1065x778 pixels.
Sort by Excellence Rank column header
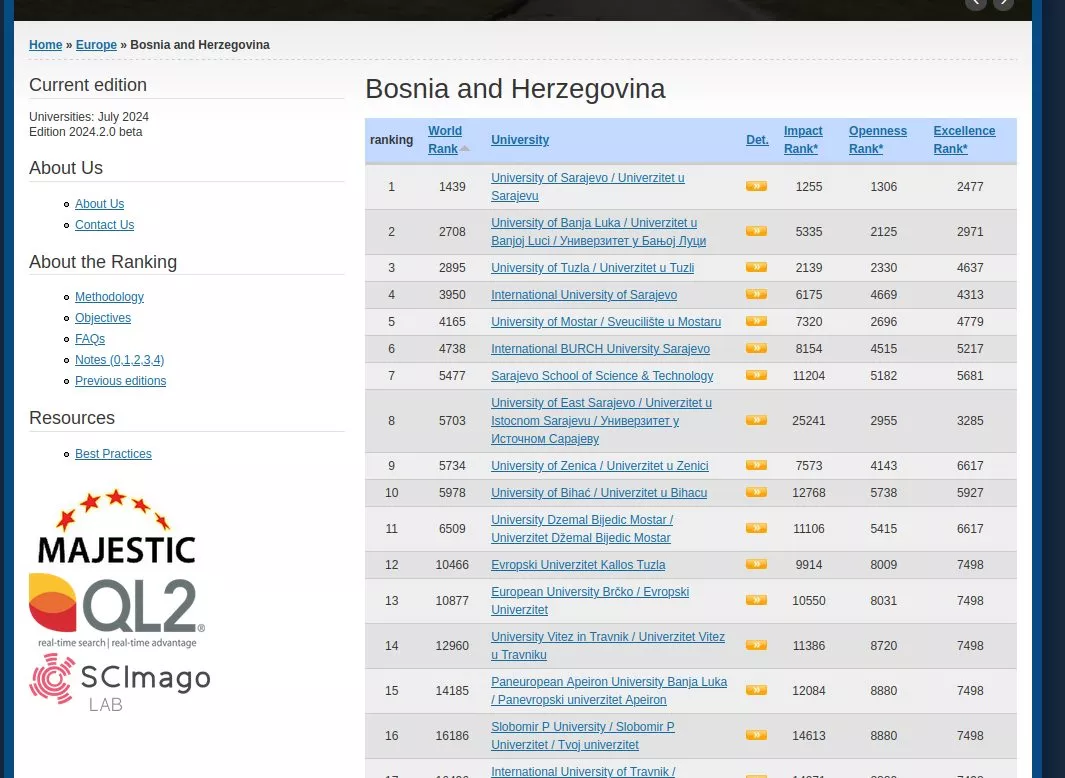[964, 140]
